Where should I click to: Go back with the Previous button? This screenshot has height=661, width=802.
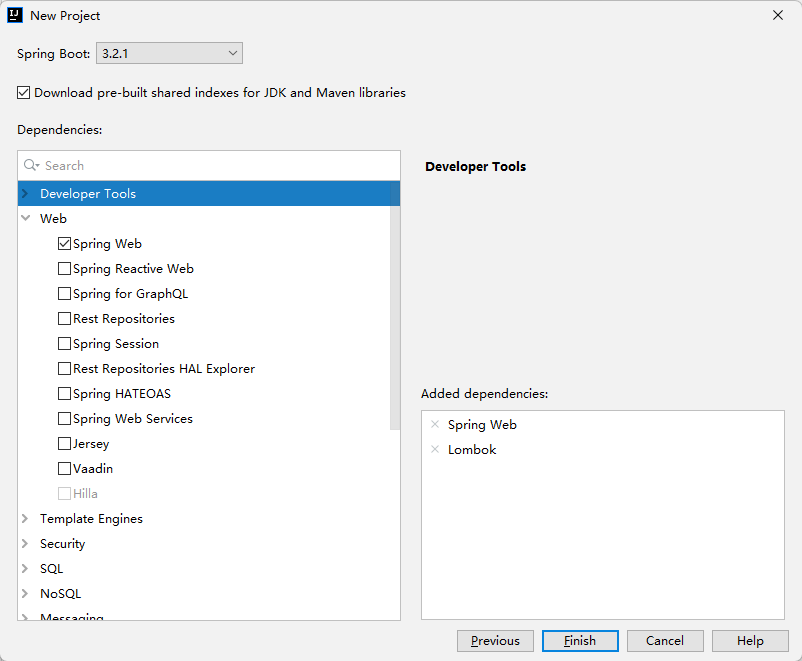tap(495, 641)
